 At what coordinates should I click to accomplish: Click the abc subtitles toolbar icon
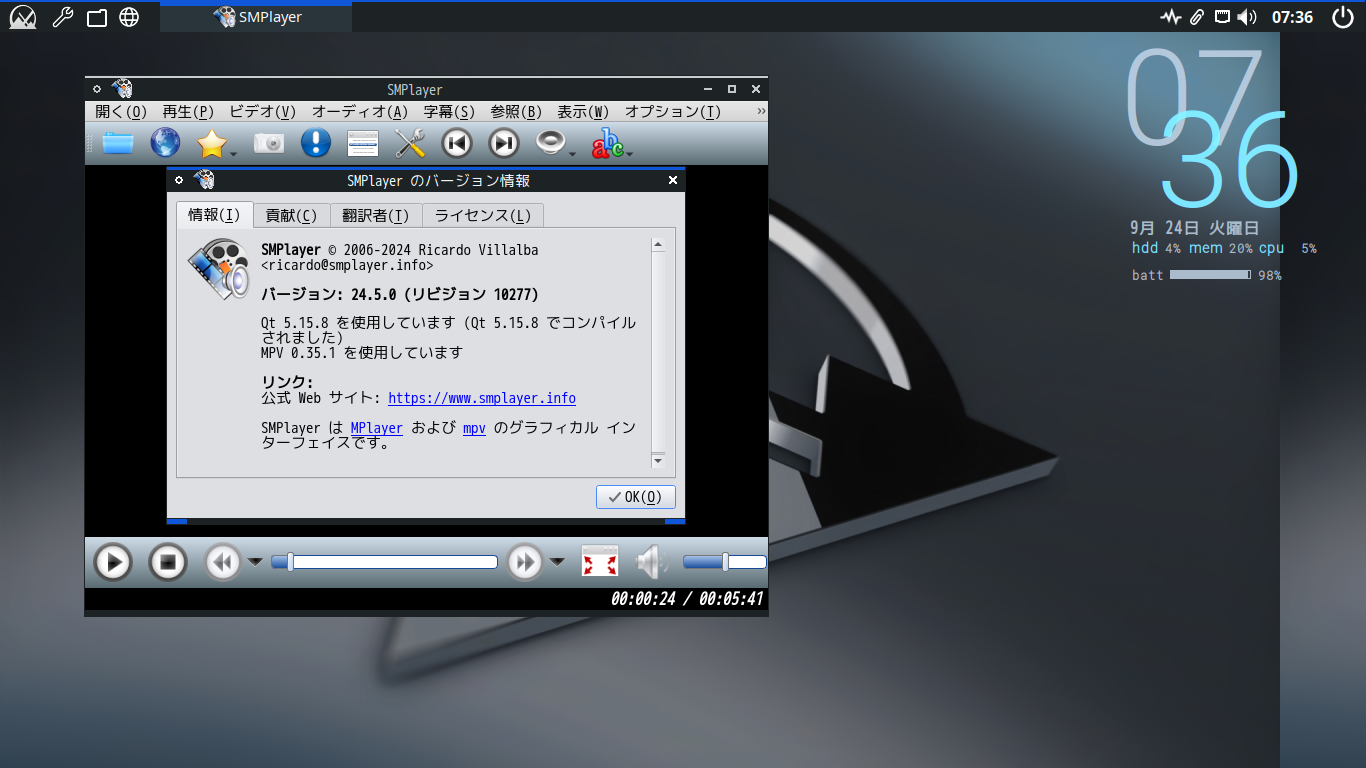click(607, 143)
